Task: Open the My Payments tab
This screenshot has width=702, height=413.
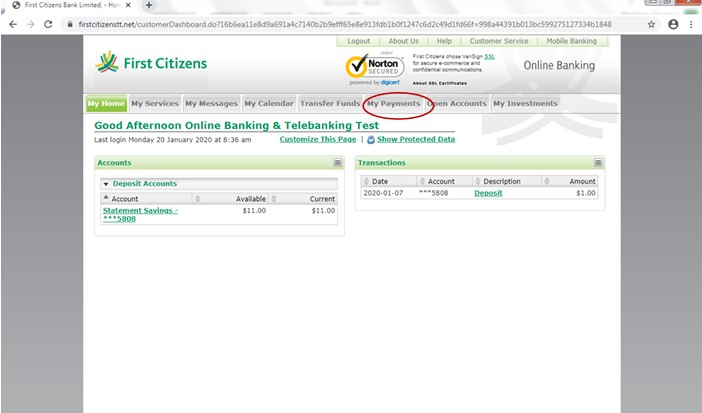Action: pos(393,103)
